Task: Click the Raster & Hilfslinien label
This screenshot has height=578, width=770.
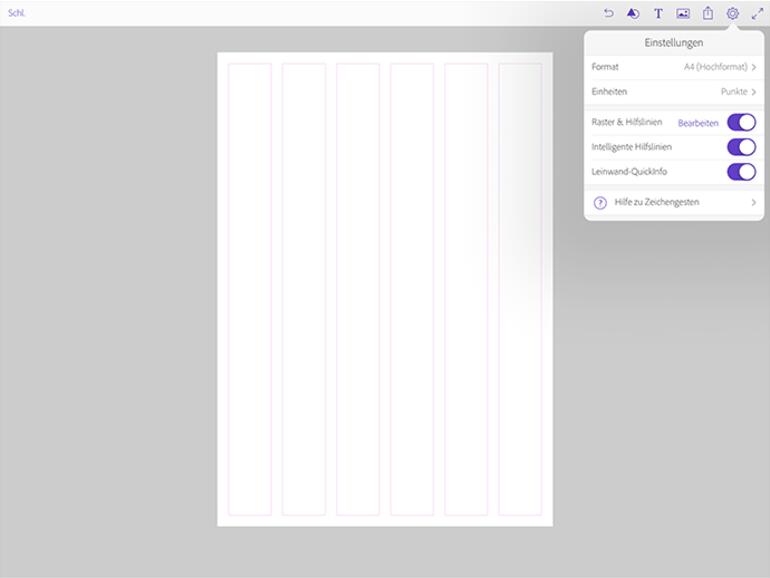Action: (627, 122)
